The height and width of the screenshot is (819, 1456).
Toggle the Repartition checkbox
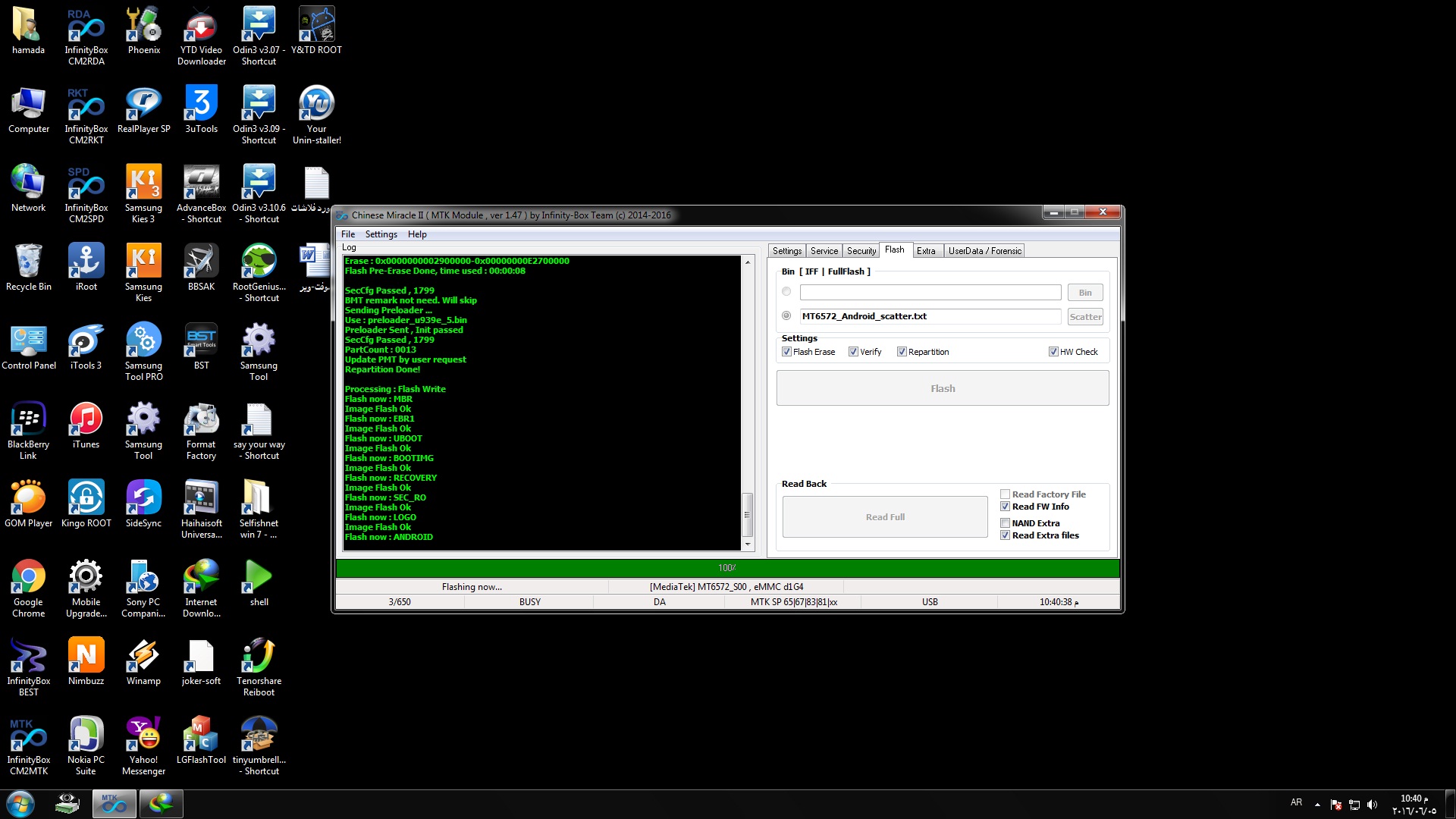tap(902, 352)
